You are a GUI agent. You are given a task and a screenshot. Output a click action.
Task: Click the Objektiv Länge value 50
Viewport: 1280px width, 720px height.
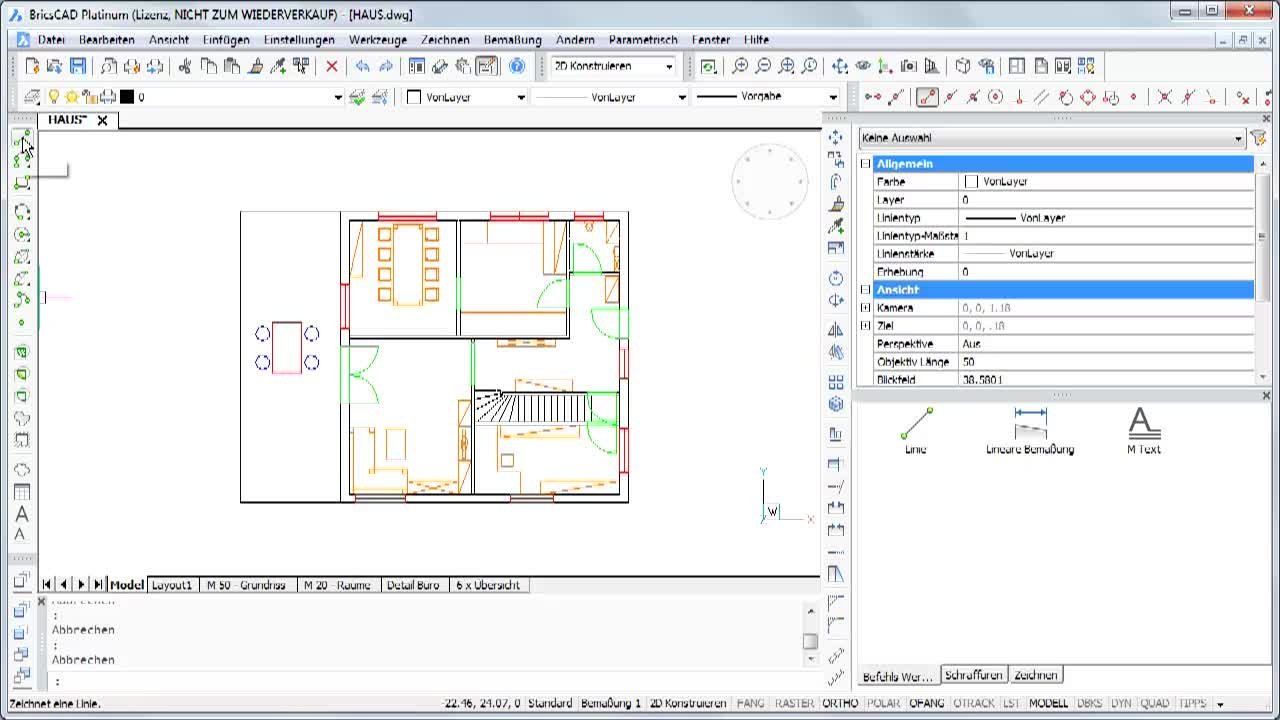click(1106, 362)
